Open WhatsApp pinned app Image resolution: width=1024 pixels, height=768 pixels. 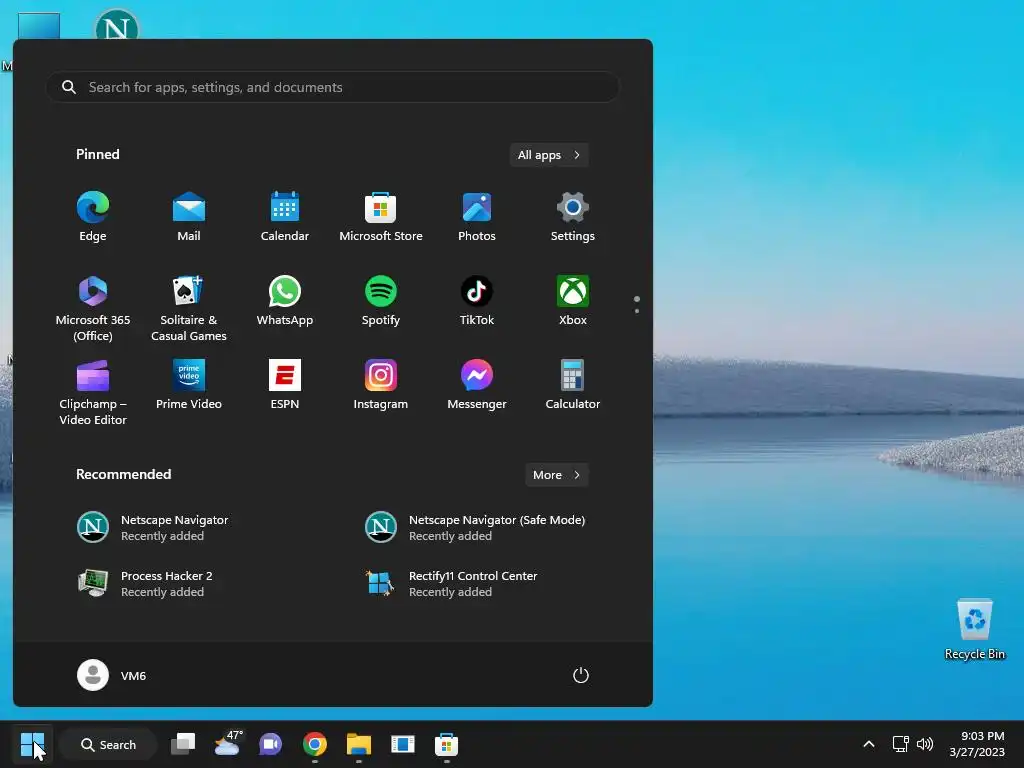[x=285, y=301]
